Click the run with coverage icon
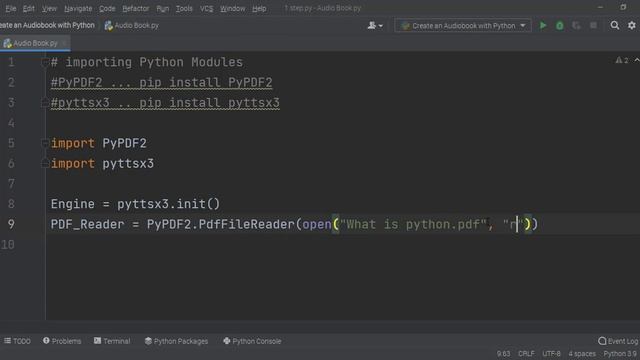 tap(576, 25)
